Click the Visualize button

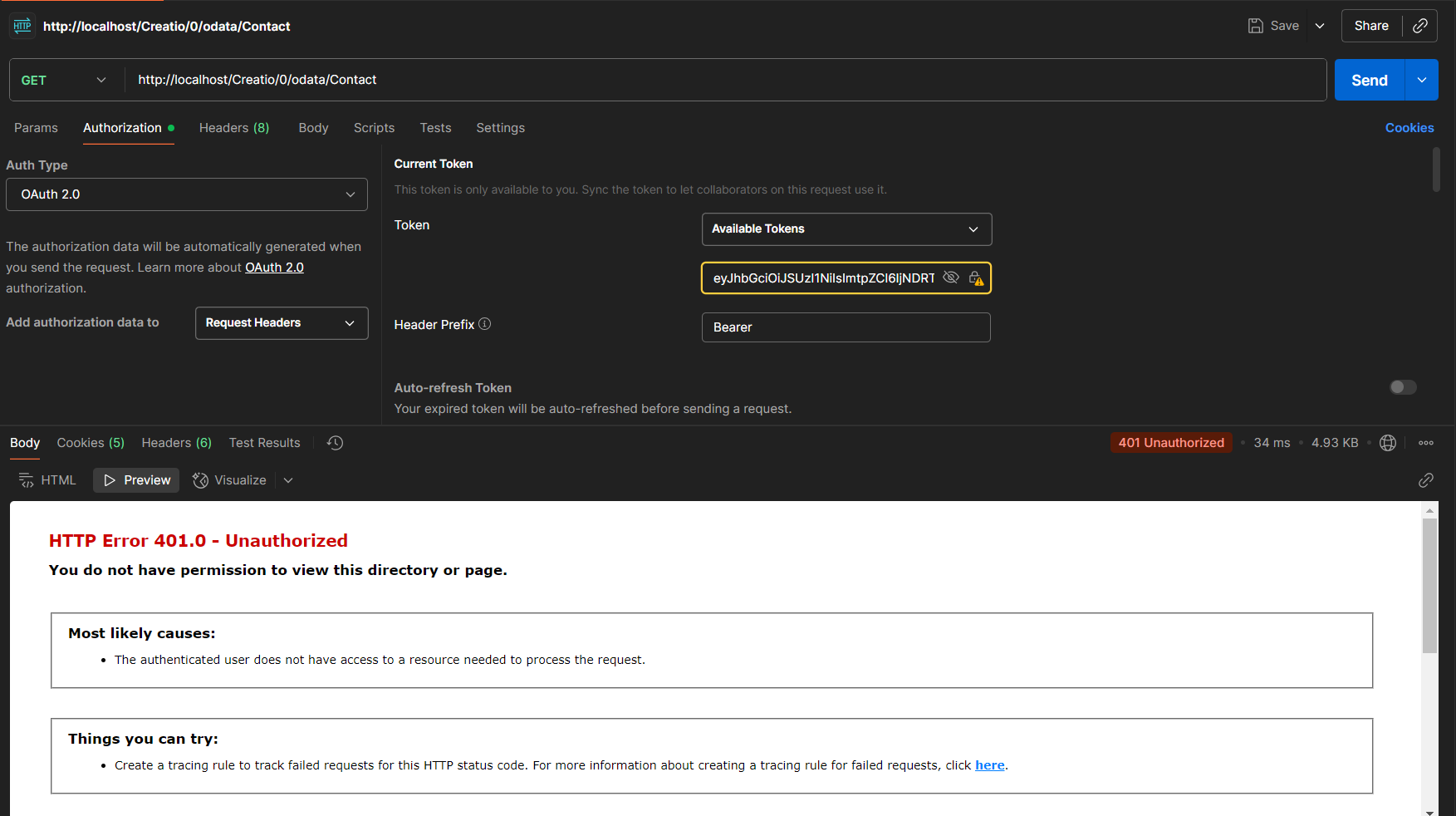tap(229, 480)
